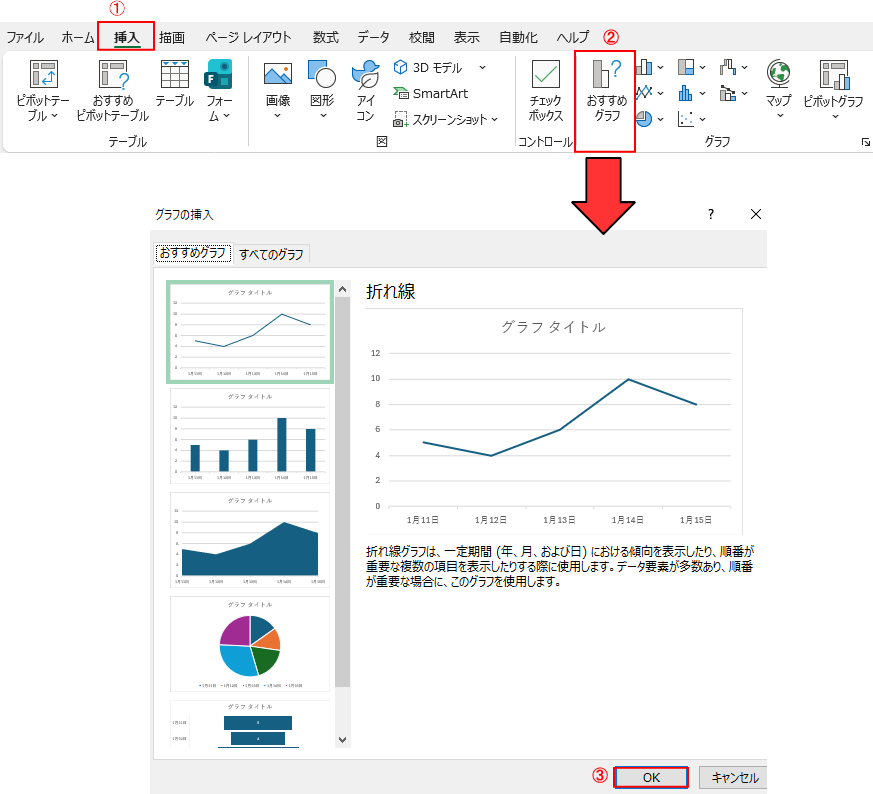Open the ピボットテーブル button in the ribbon
This screenshot has height=794, width=873.
click(43, 93)
